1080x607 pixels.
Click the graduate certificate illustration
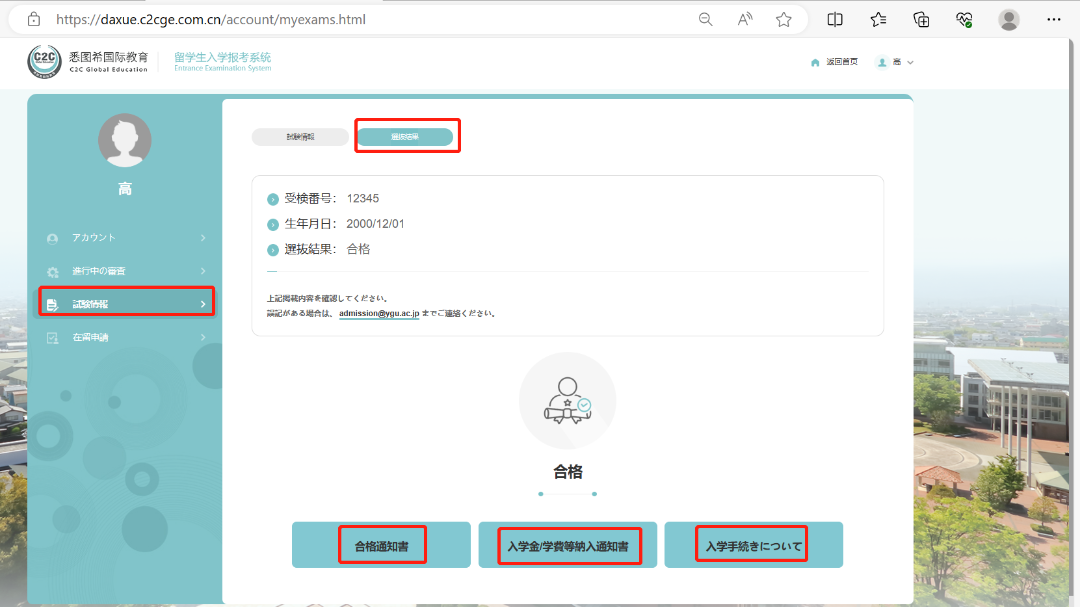click(568, 401)
